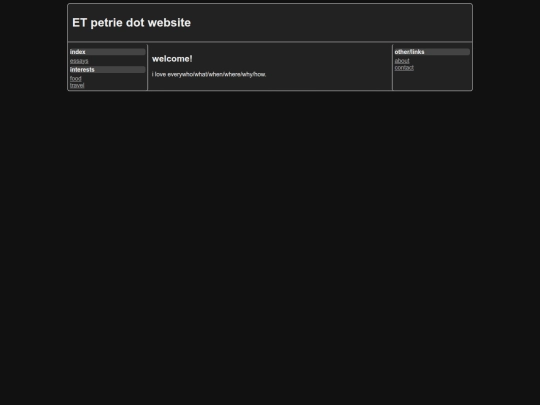Image resolution: width=540 pixels, height=405 pixels.
Task: Open the food link
Action: (75, 79)
